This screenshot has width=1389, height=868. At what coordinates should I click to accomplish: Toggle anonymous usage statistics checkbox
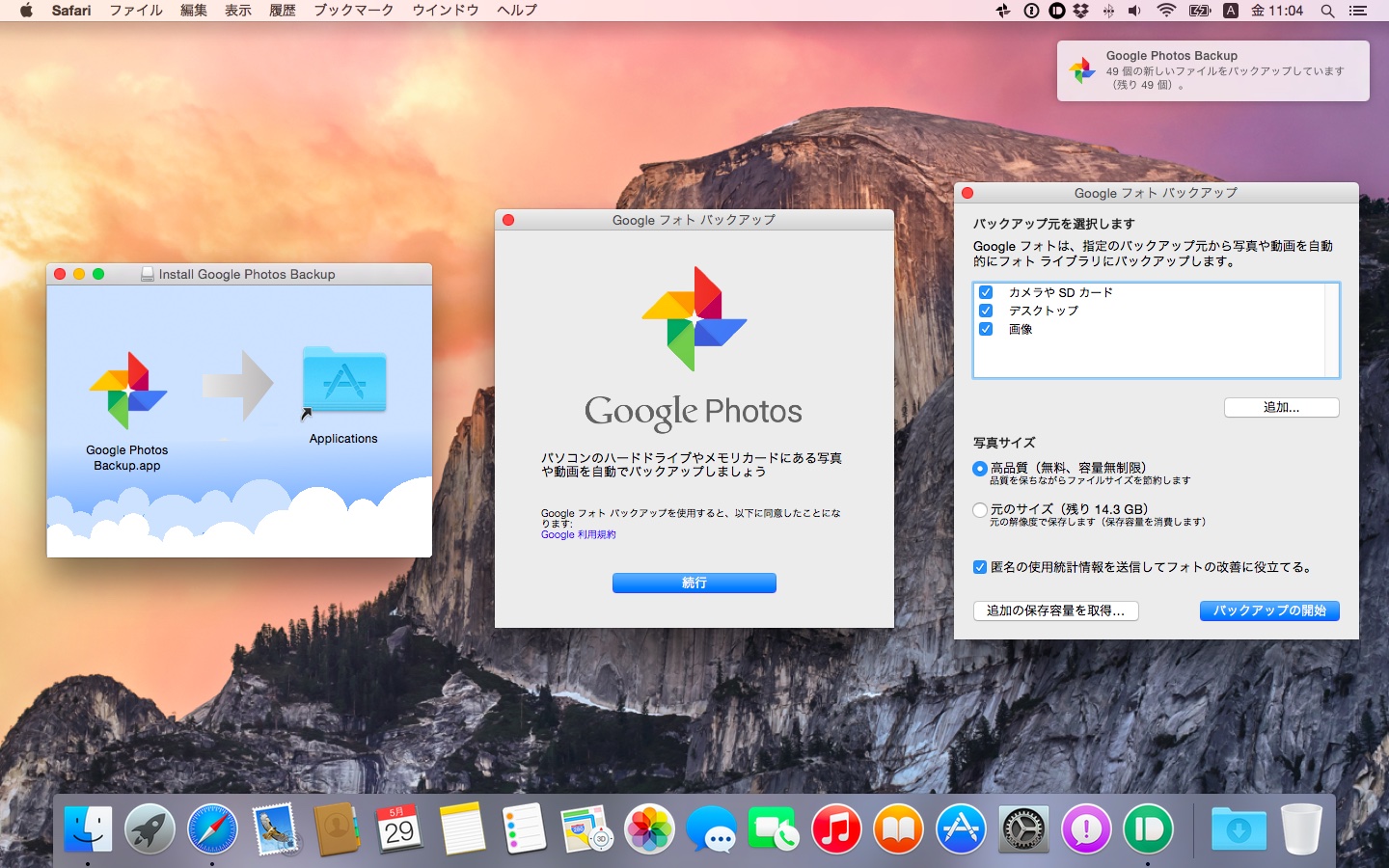(x=980, y=567)
